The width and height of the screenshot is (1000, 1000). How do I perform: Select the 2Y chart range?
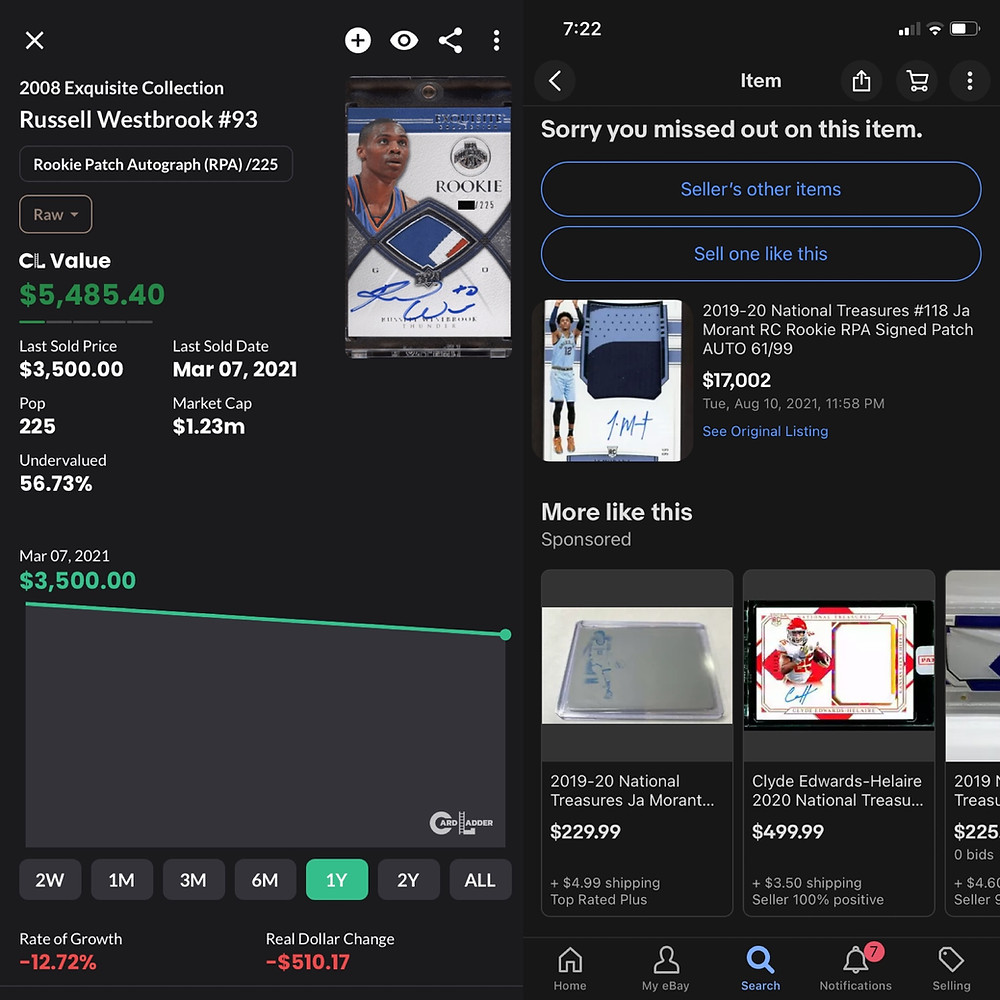[408, 879]
